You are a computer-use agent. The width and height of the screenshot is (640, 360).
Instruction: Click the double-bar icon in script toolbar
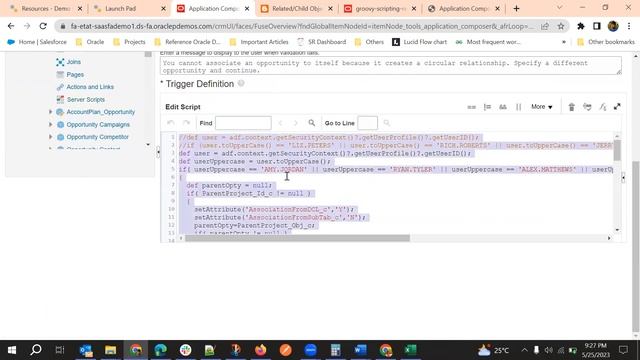tap(518, 107)
